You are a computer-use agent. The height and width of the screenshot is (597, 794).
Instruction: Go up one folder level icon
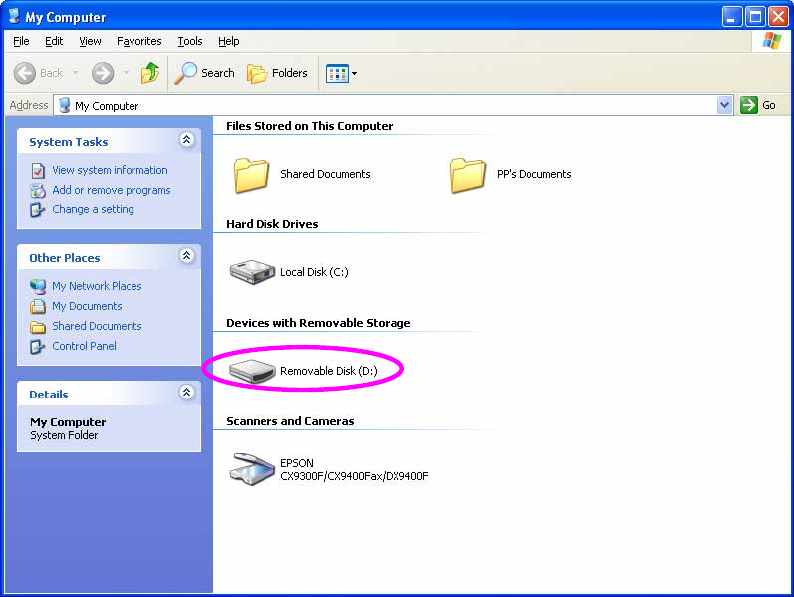150,73
